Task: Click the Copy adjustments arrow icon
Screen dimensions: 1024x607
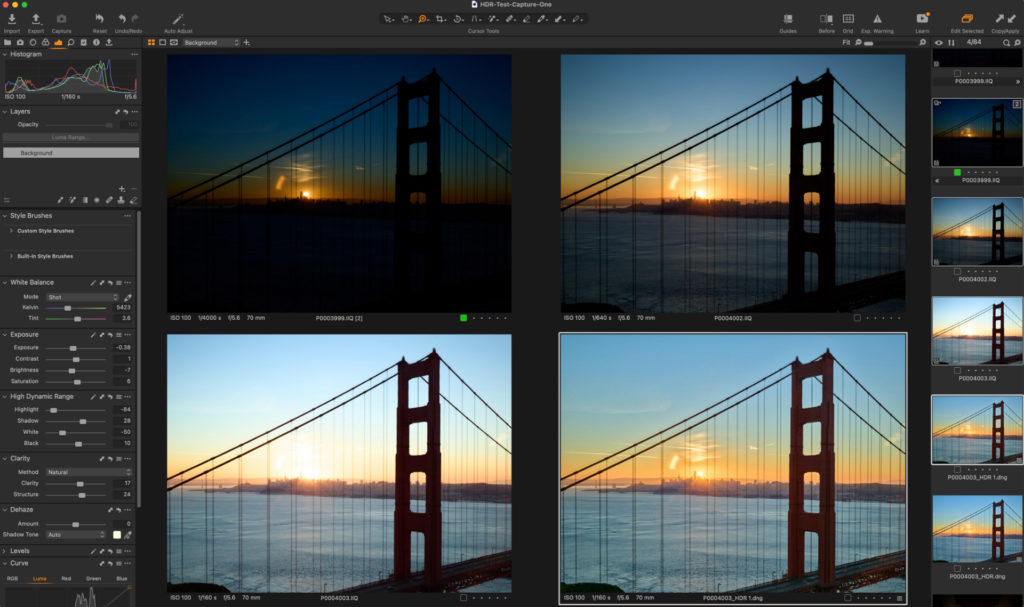Action: pyautogui.click(x=999, y=19)
